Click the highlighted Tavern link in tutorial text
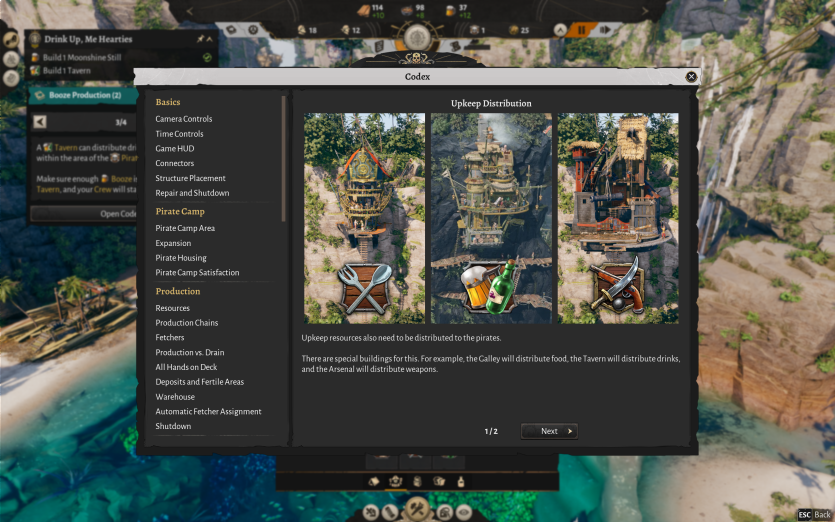Viewport: 835px width, 522px height. [66, 148]
